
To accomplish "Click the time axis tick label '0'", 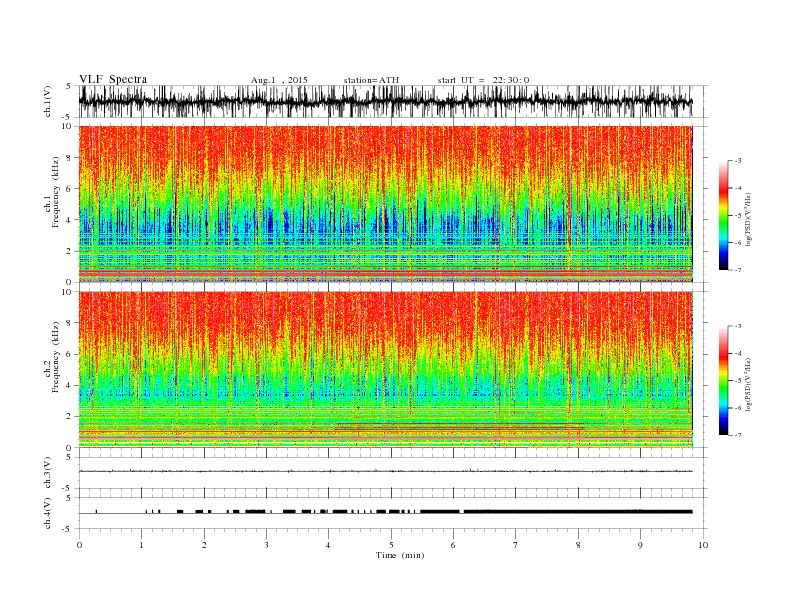I will pos(79,545).
